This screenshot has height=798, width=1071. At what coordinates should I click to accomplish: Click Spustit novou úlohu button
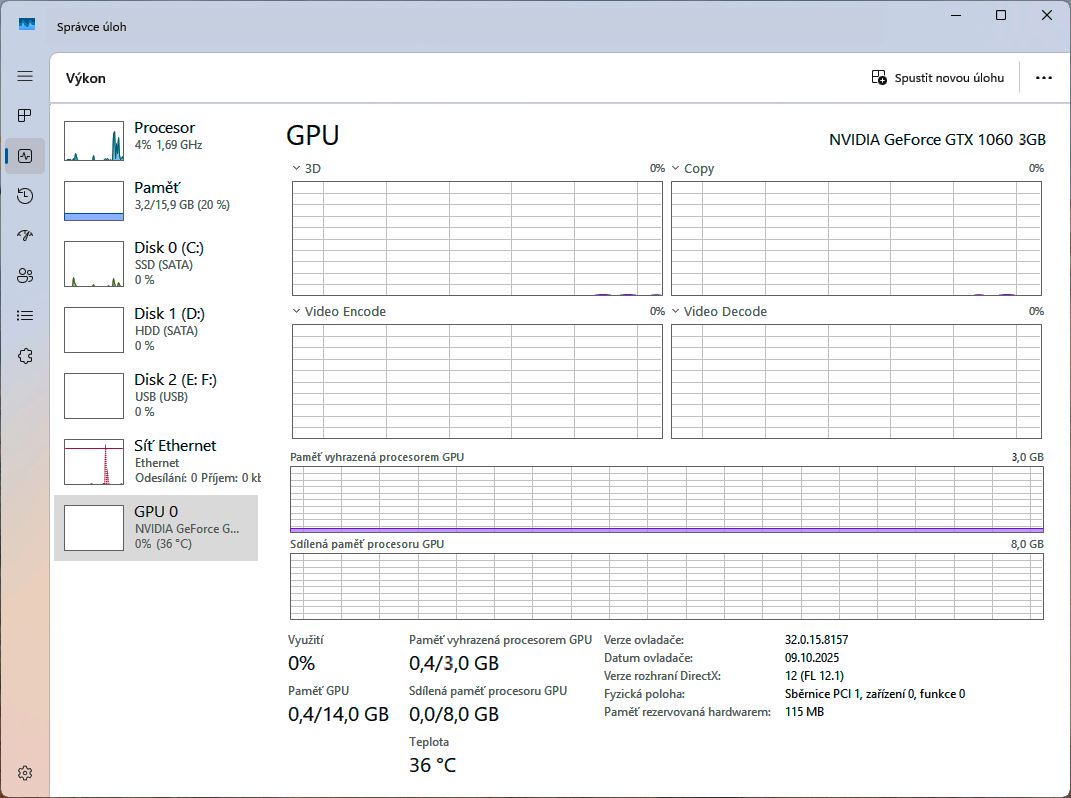click(x=937, y=78)
